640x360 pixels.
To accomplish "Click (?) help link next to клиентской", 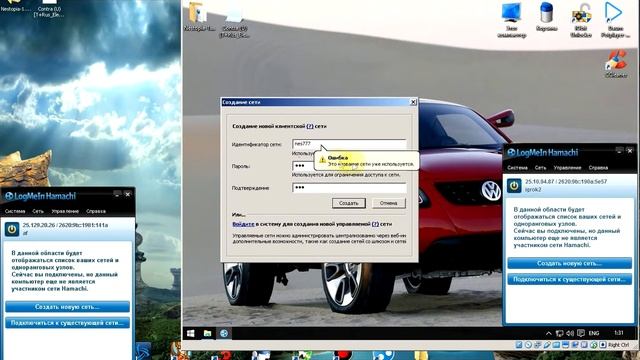I will (310, 126).
